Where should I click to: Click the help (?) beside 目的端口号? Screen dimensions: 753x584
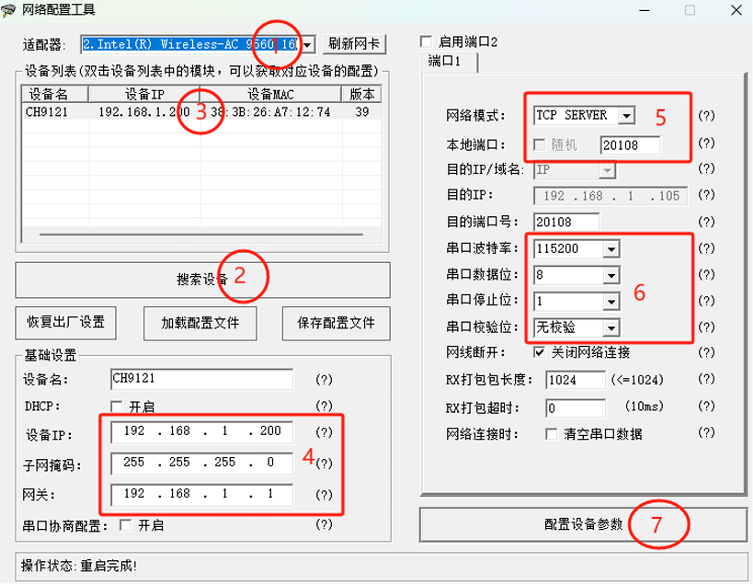point(707,221)
